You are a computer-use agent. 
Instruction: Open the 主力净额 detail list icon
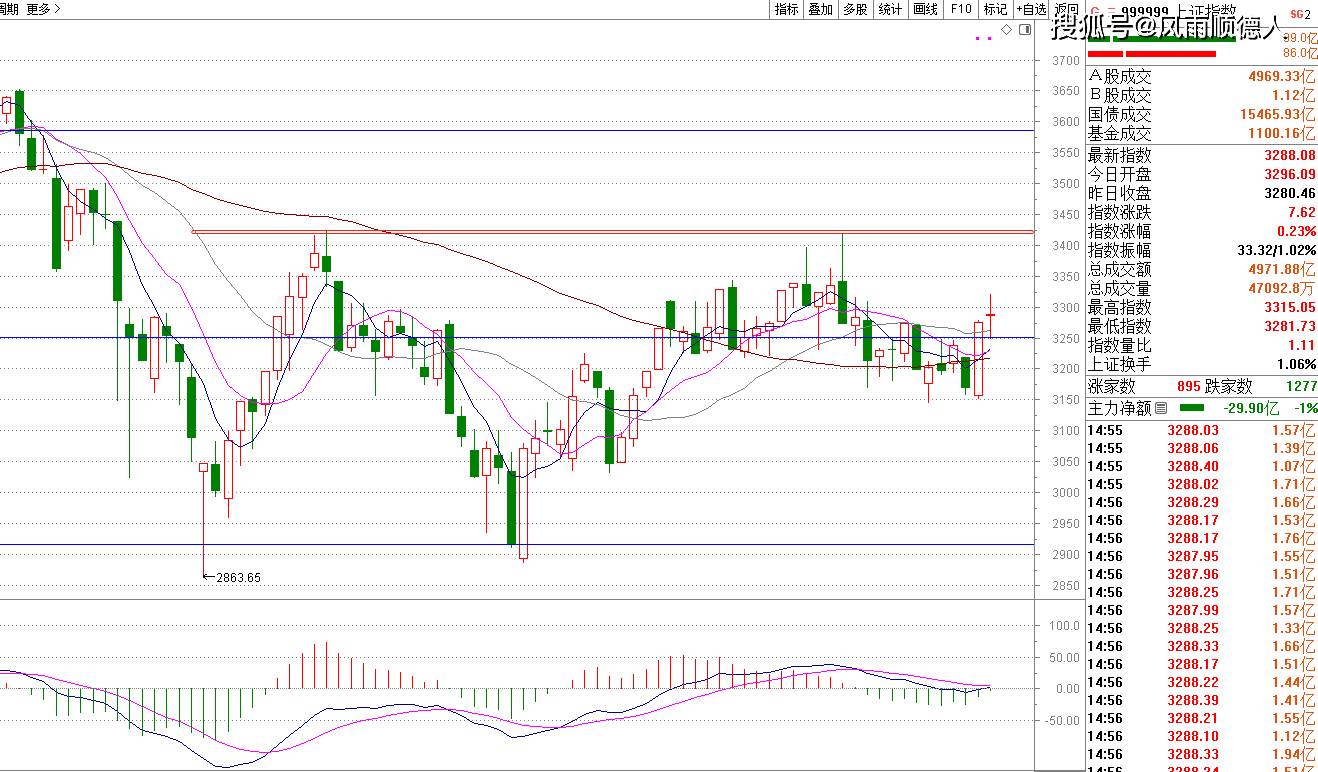point(1161,408)
